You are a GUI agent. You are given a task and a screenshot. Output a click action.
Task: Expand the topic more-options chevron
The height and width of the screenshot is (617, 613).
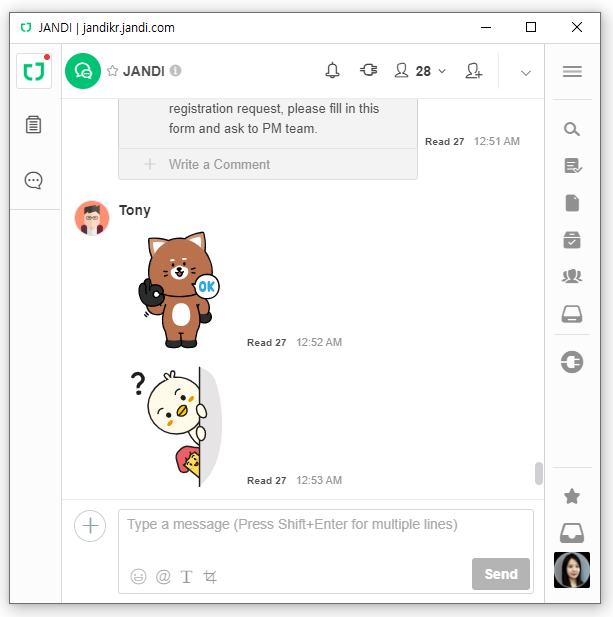pyautogui.click(x=526, y=73)
